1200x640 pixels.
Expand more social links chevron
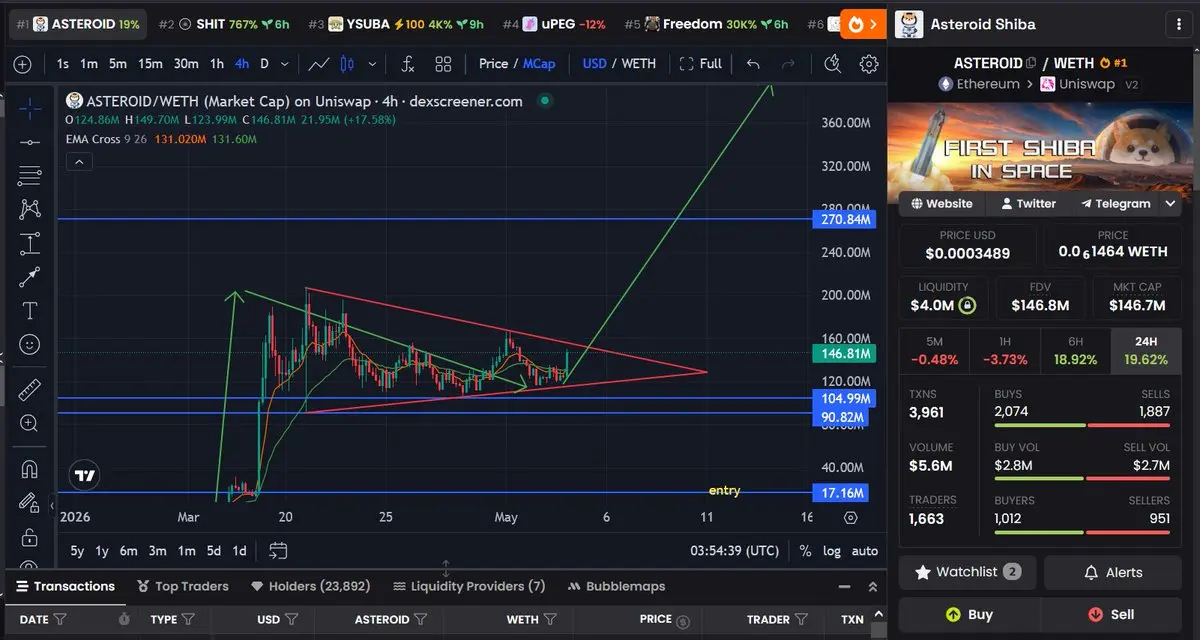coord(1171,203)
